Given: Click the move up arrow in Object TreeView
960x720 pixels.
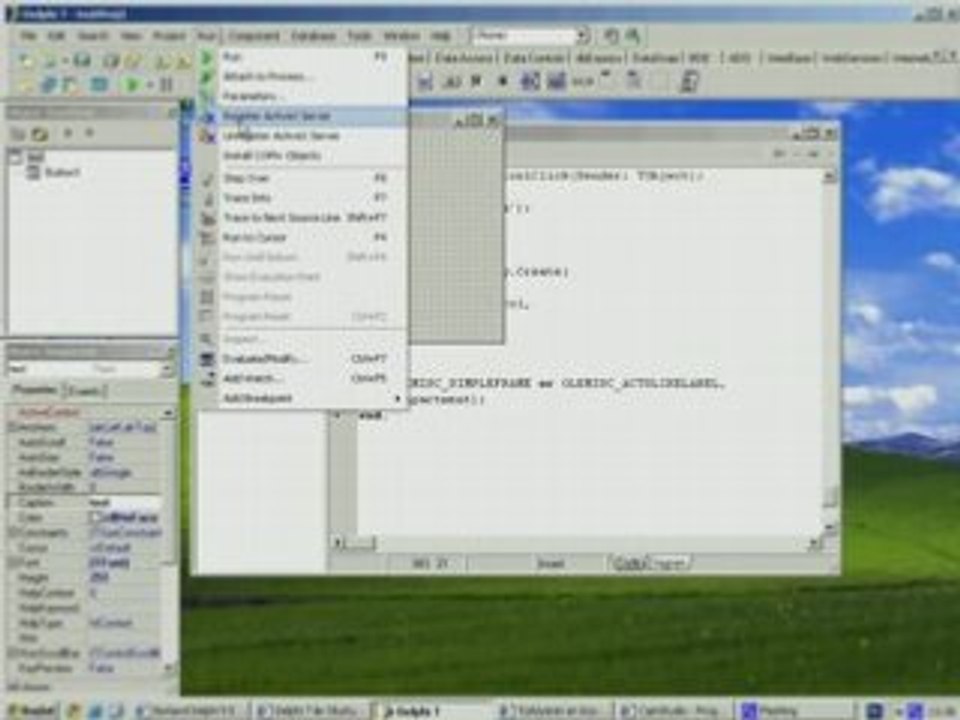Looking at the screenshot, I should pyautogui.click(x=68, y=133).
